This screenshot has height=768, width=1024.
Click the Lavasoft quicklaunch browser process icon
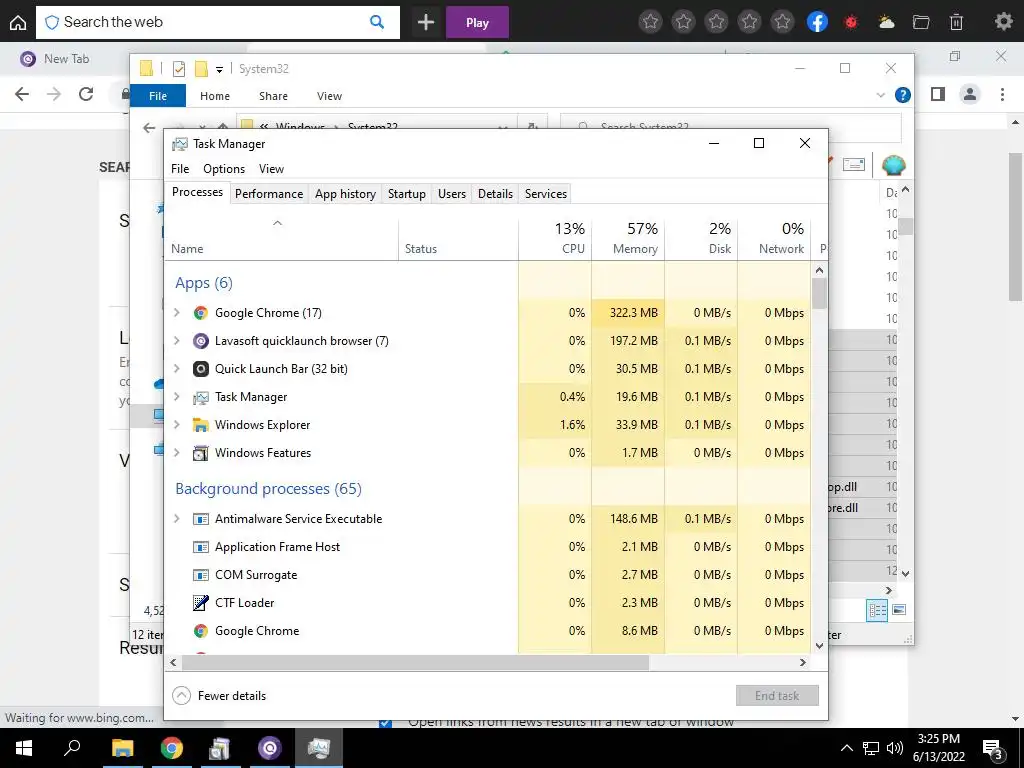(x=200, y=341)
